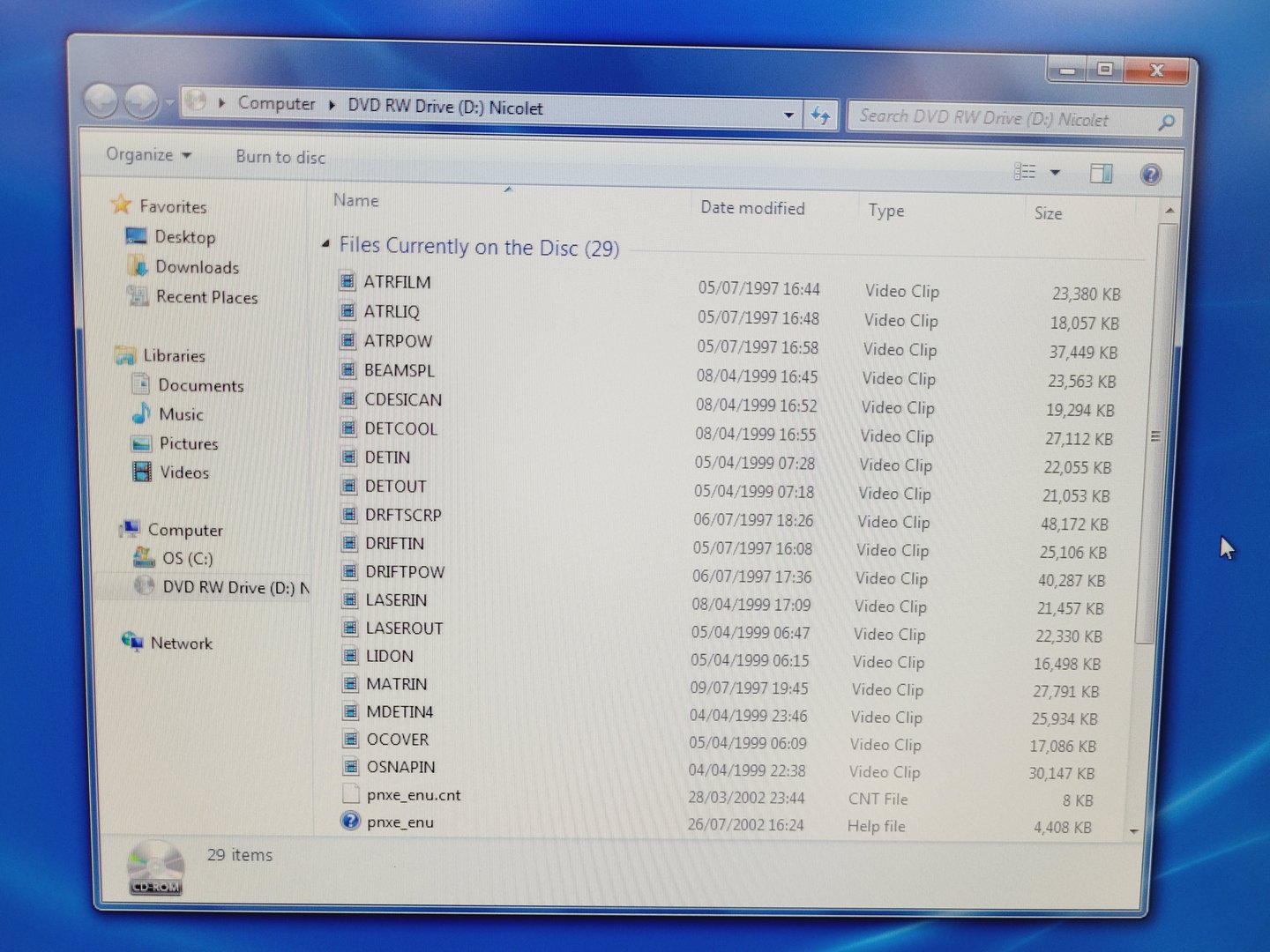Click the Forward navigation arrow
The width and height of the screenshot is (1270, 952).
(141, 101)
